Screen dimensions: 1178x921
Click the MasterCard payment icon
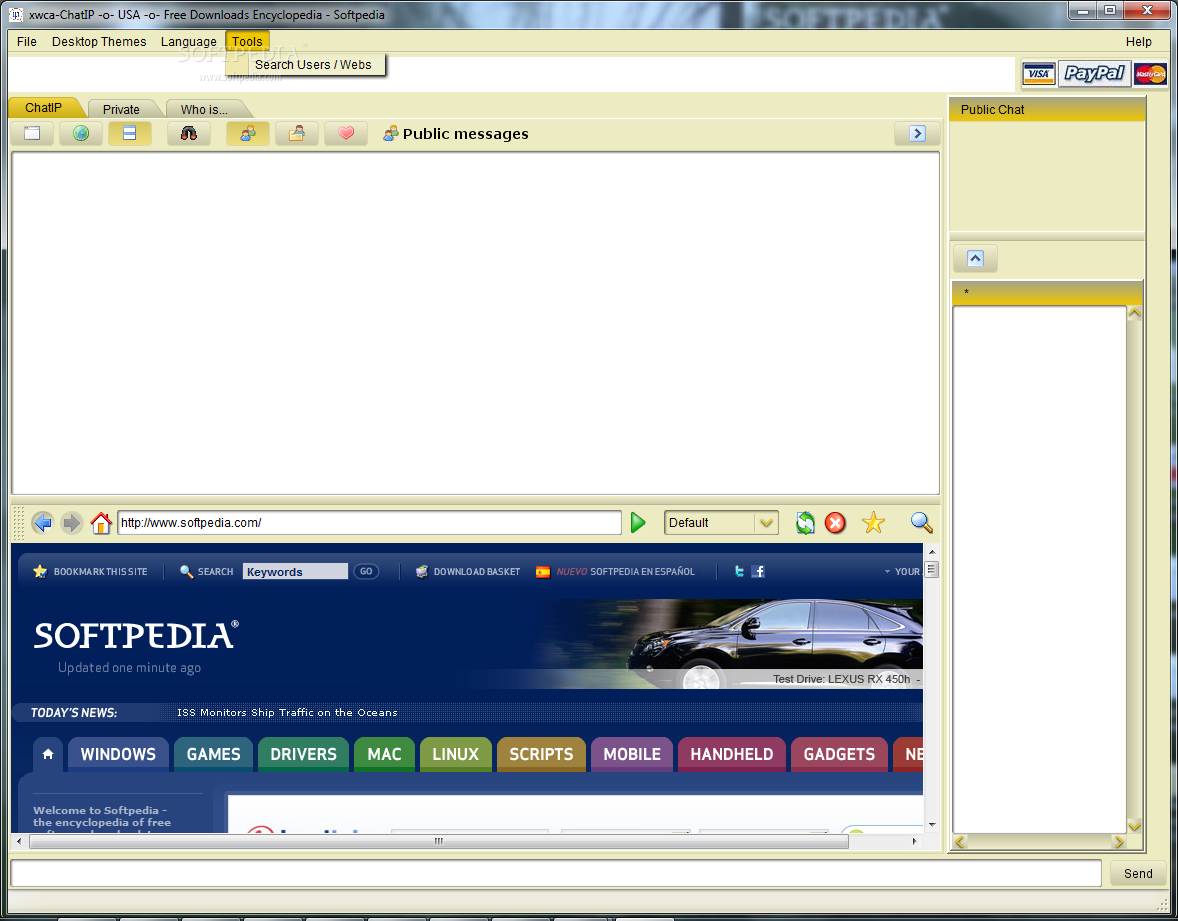tap(1150, 74)
